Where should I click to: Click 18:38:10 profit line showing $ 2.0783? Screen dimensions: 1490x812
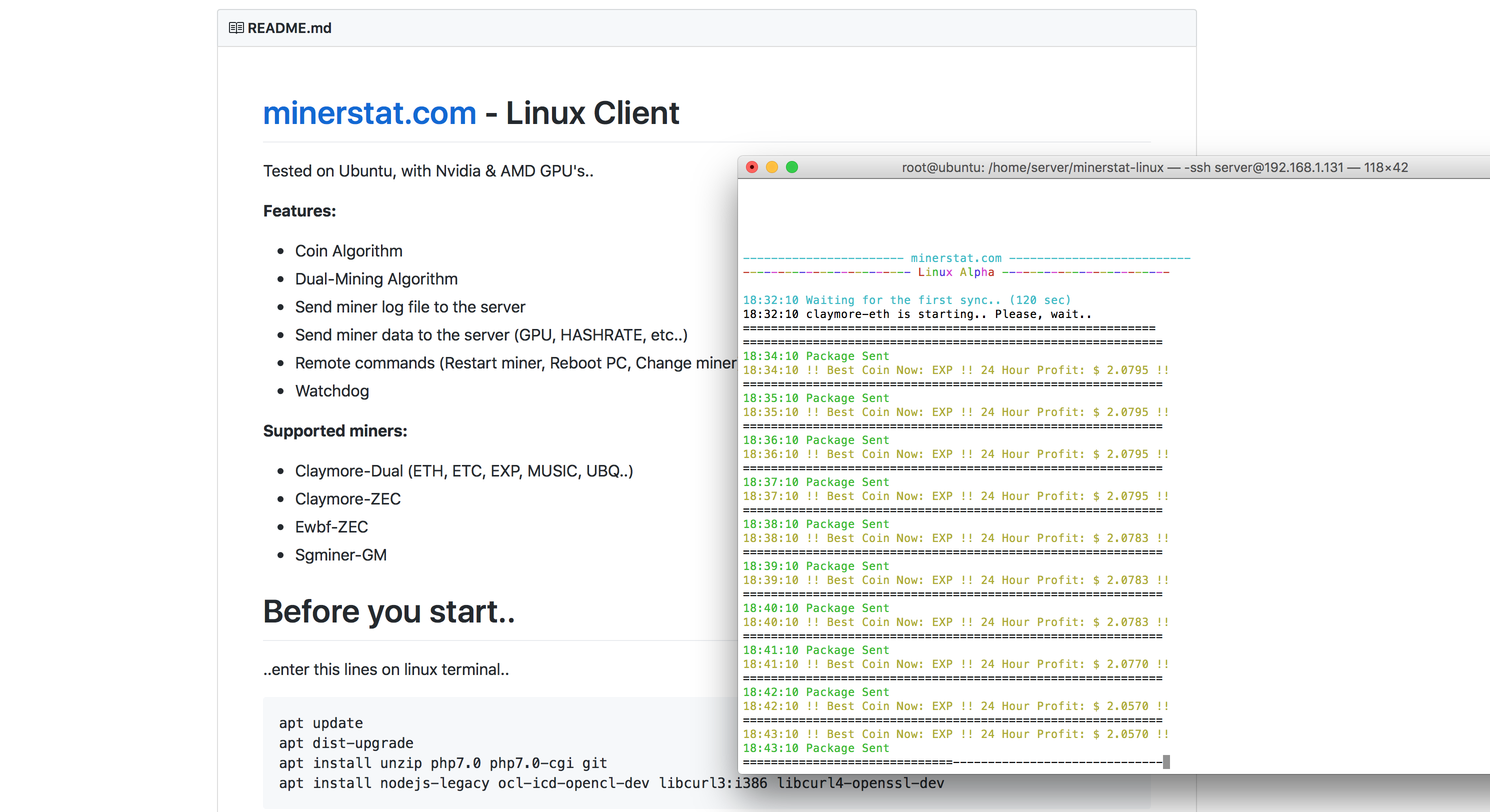tap(955, 538)
